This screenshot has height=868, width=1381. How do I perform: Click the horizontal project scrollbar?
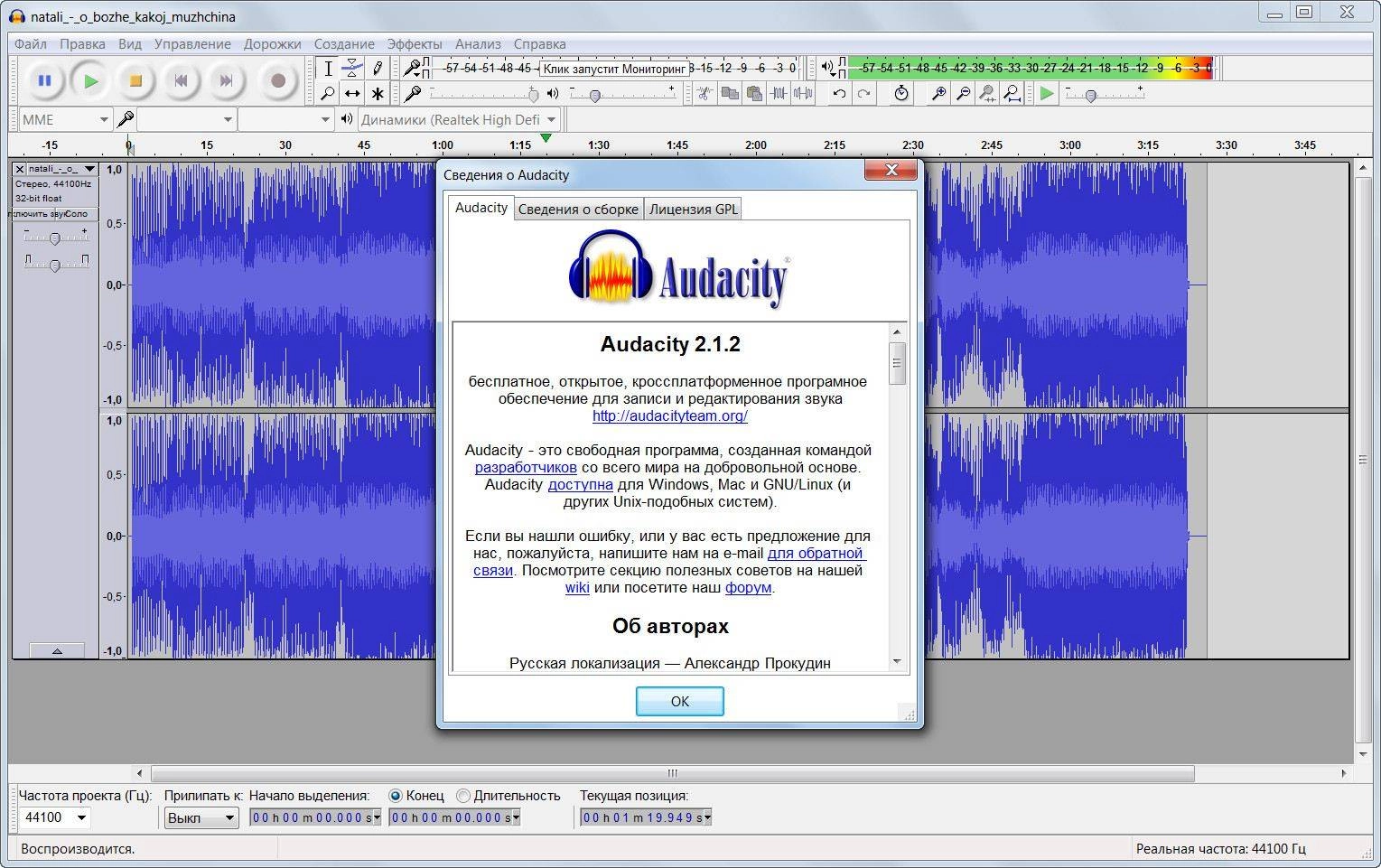(673, 773)
